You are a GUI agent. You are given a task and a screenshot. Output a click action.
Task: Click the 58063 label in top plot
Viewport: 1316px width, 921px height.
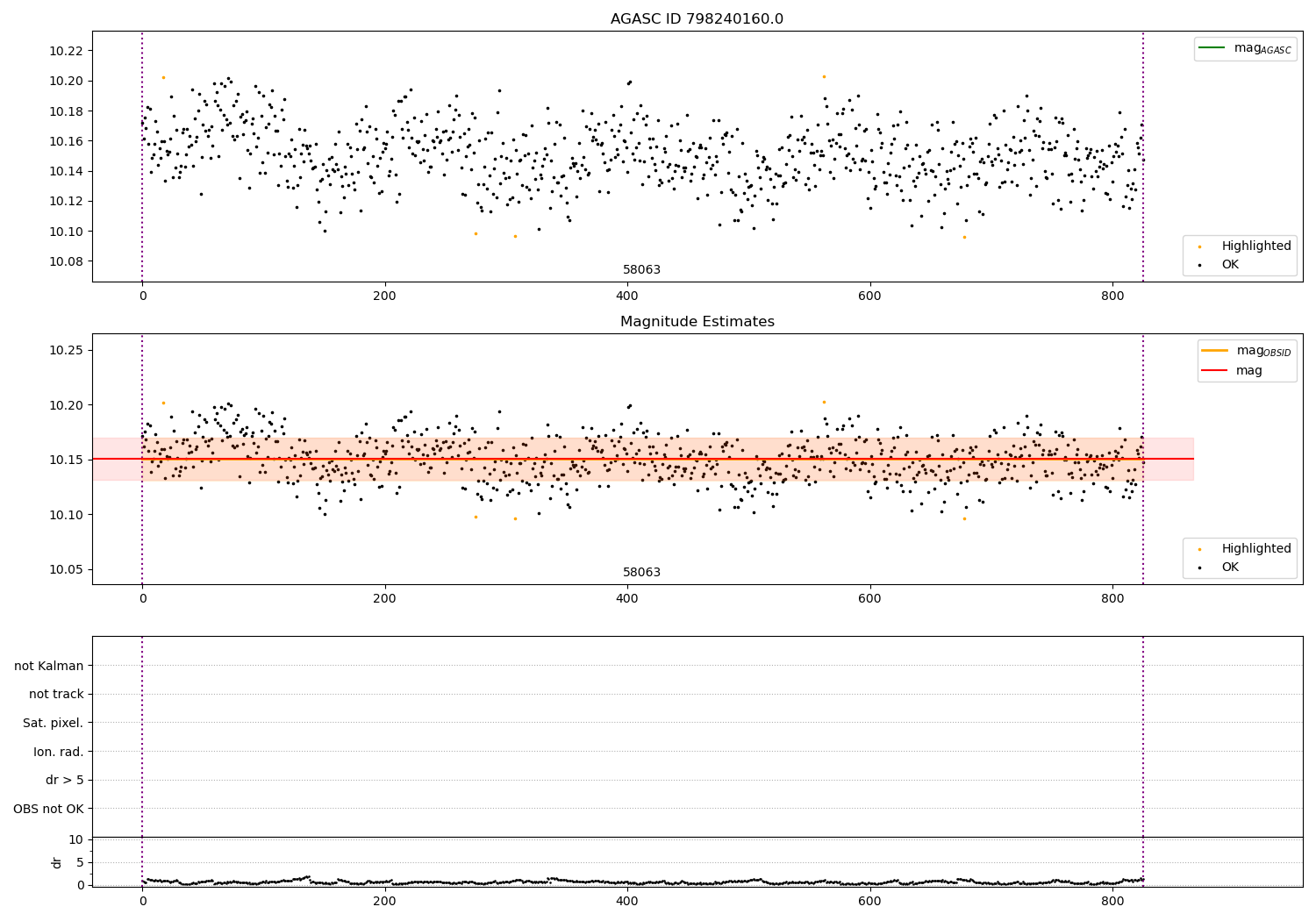coord(641,270)
